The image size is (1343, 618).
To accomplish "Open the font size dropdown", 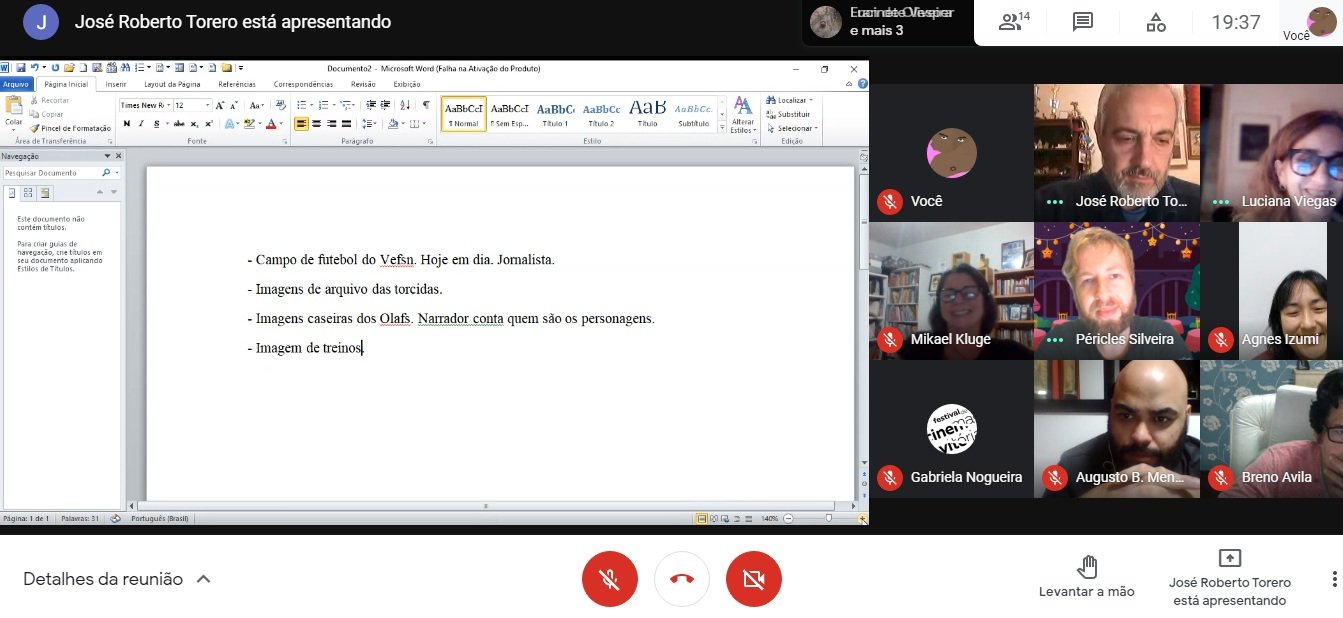I will (208, 105).
